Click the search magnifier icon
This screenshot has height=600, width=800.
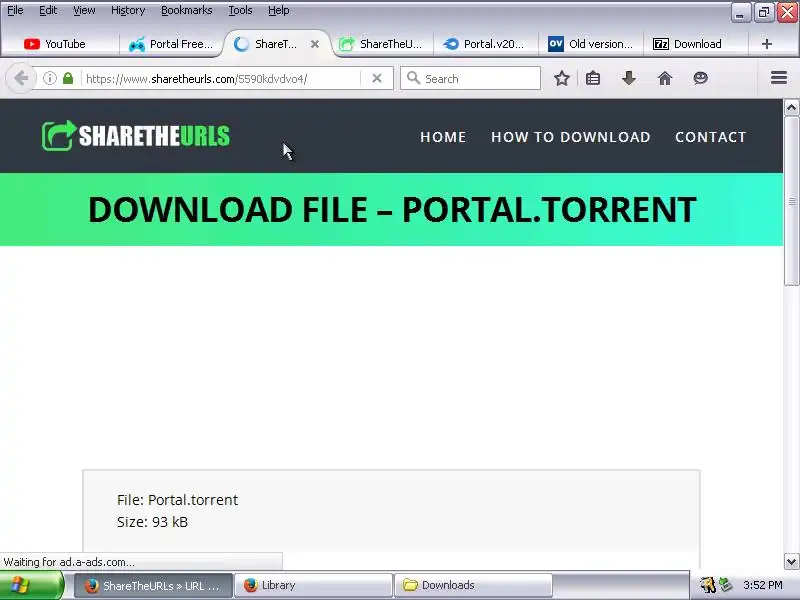pos(413,79)
